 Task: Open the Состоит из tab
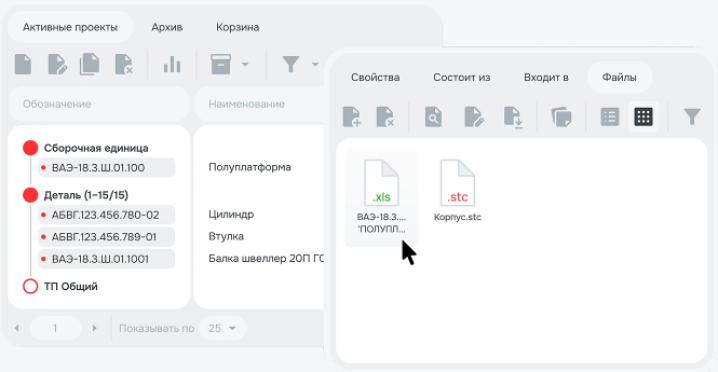point(462,77)
